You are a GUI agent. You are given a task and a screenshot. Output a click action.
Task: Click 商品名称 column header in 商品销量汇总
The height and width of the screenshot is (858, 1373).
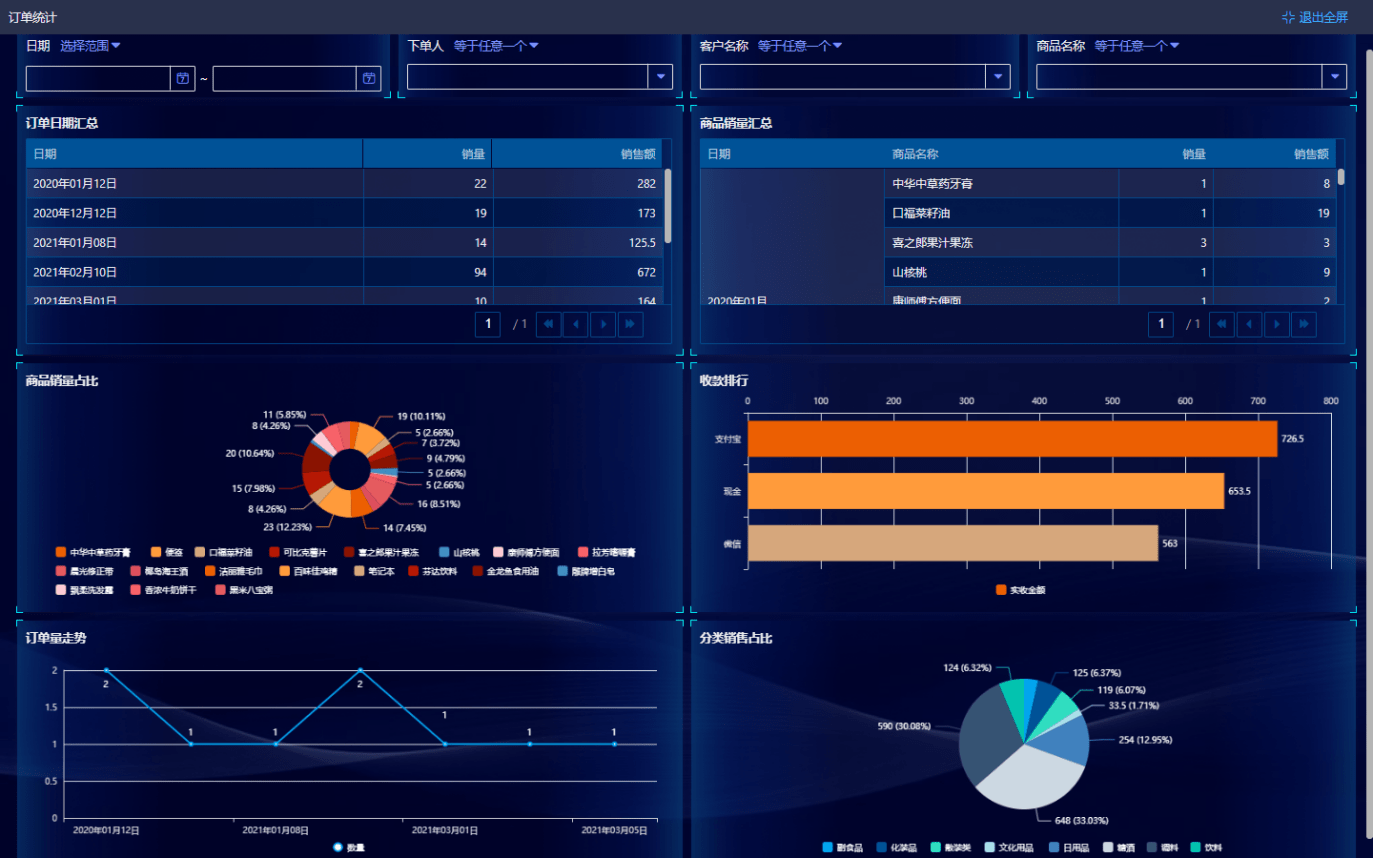(x=1001, y=154)
